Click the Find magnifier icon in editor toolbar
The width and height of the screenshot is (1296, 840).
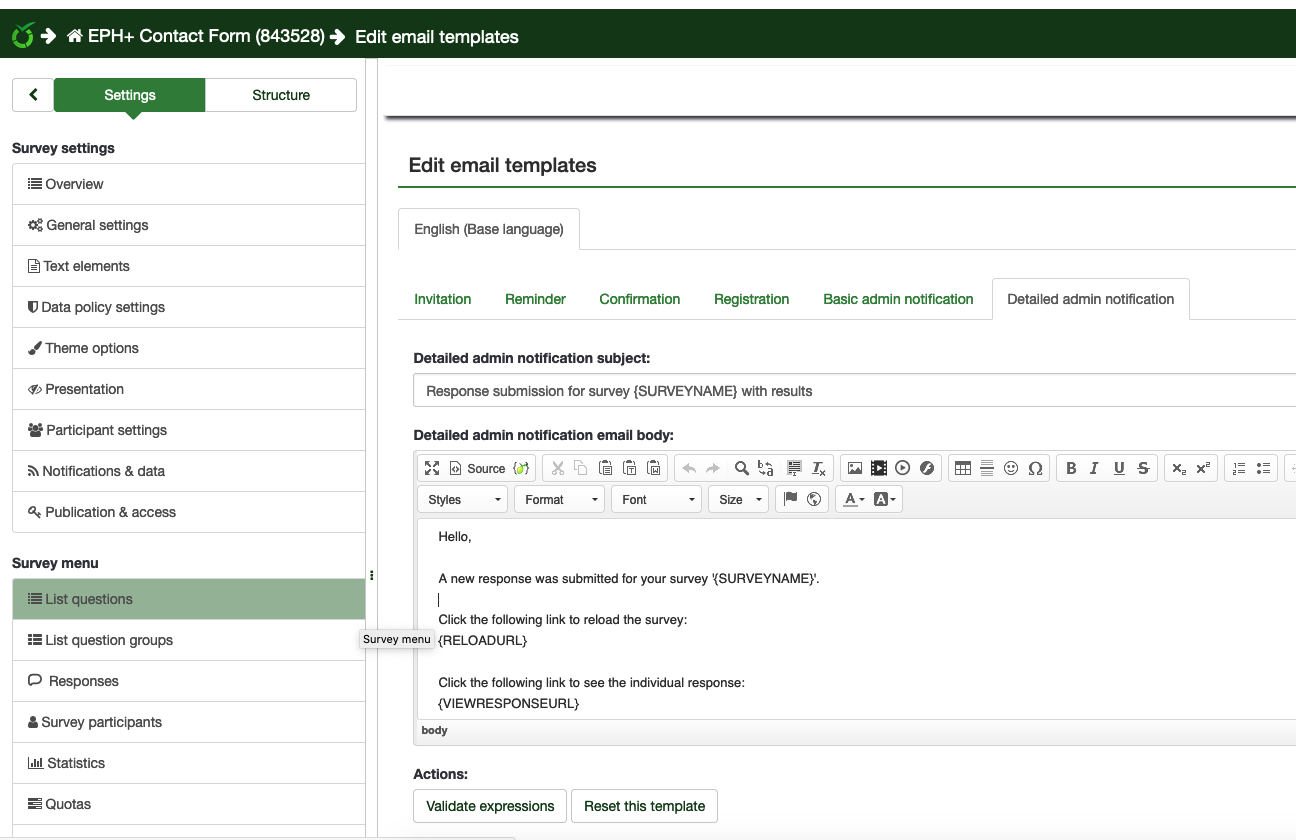click(741, 468)
